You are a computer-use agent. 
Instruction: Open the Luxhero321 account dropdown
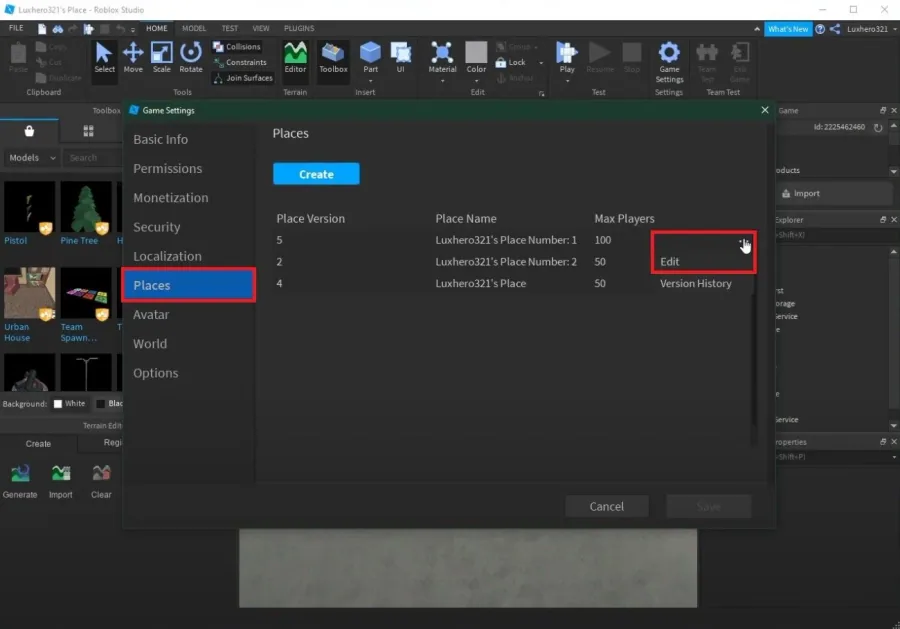pos(871,29)
